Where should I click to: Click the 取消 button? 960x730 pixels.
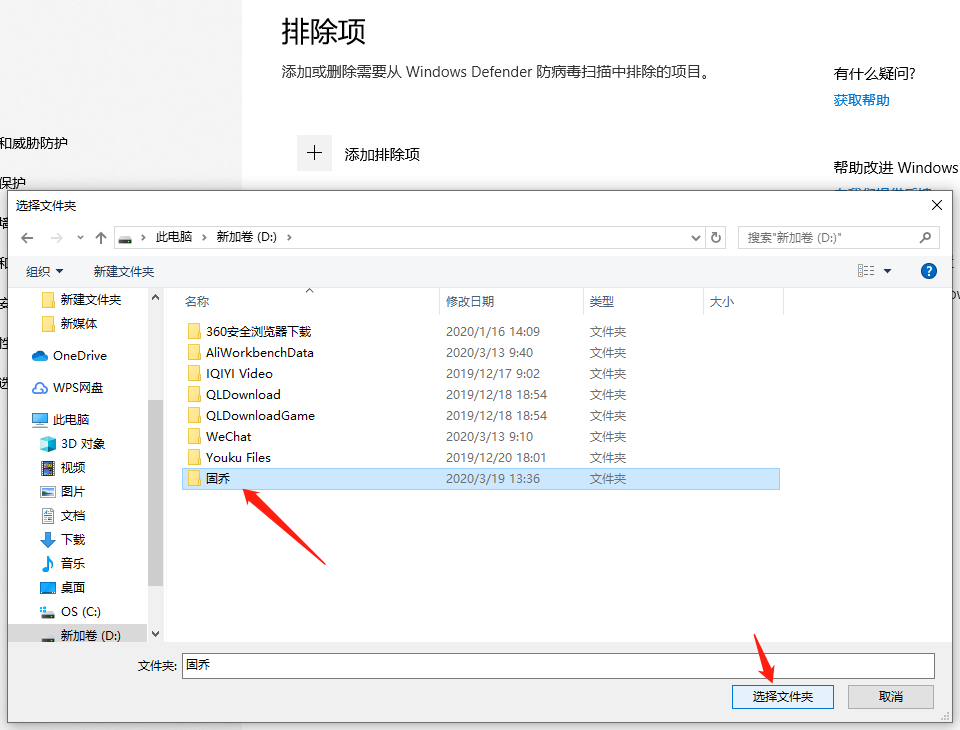890,697
